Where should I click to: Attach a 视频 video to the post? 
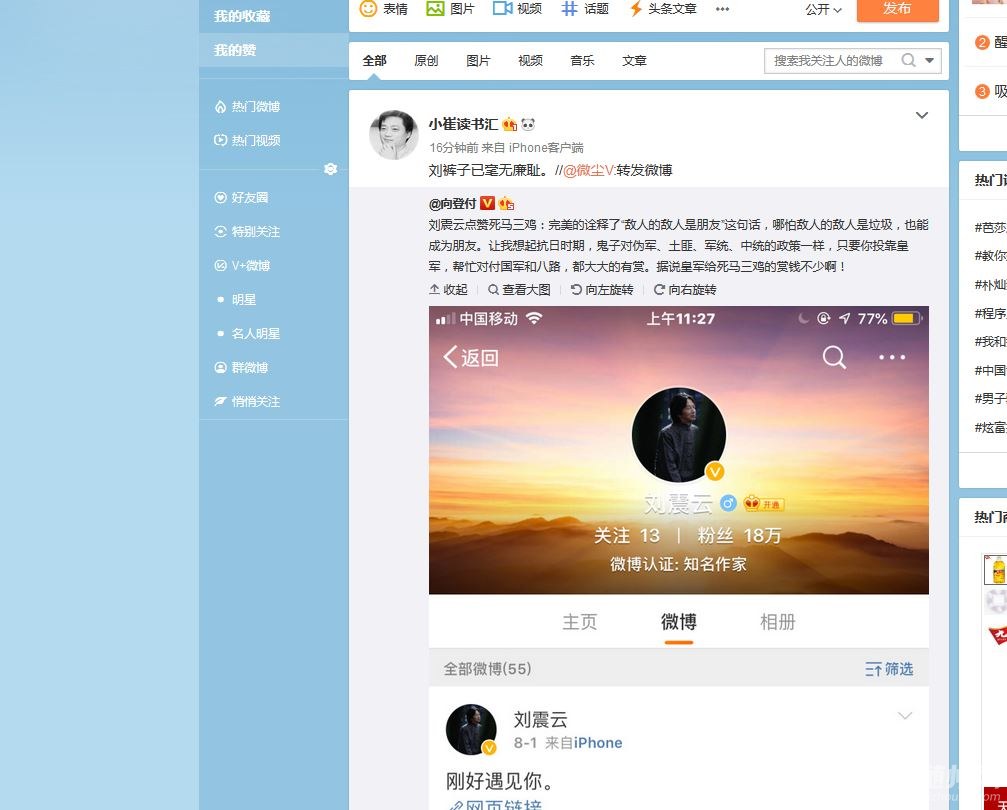(x=517, y=9)
